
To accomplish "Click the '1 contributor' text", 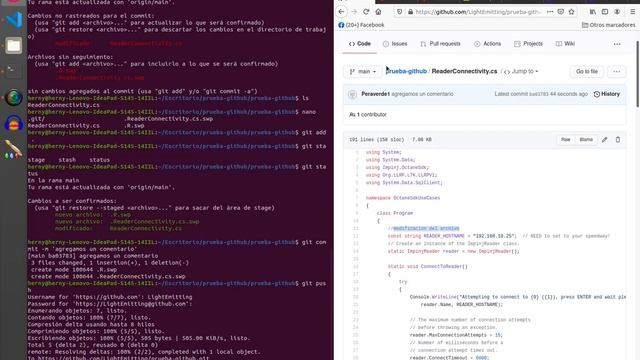I will (x=371, y=115).
